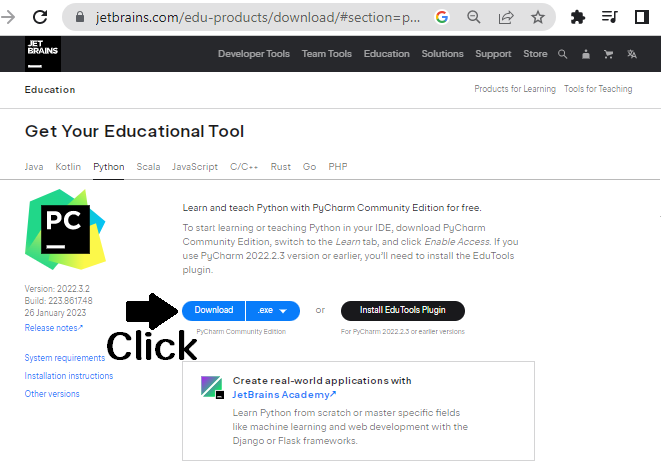This screenshot has height=466, width=661.
Task: Click the browser address bar URL
Action: click(258, 17)
